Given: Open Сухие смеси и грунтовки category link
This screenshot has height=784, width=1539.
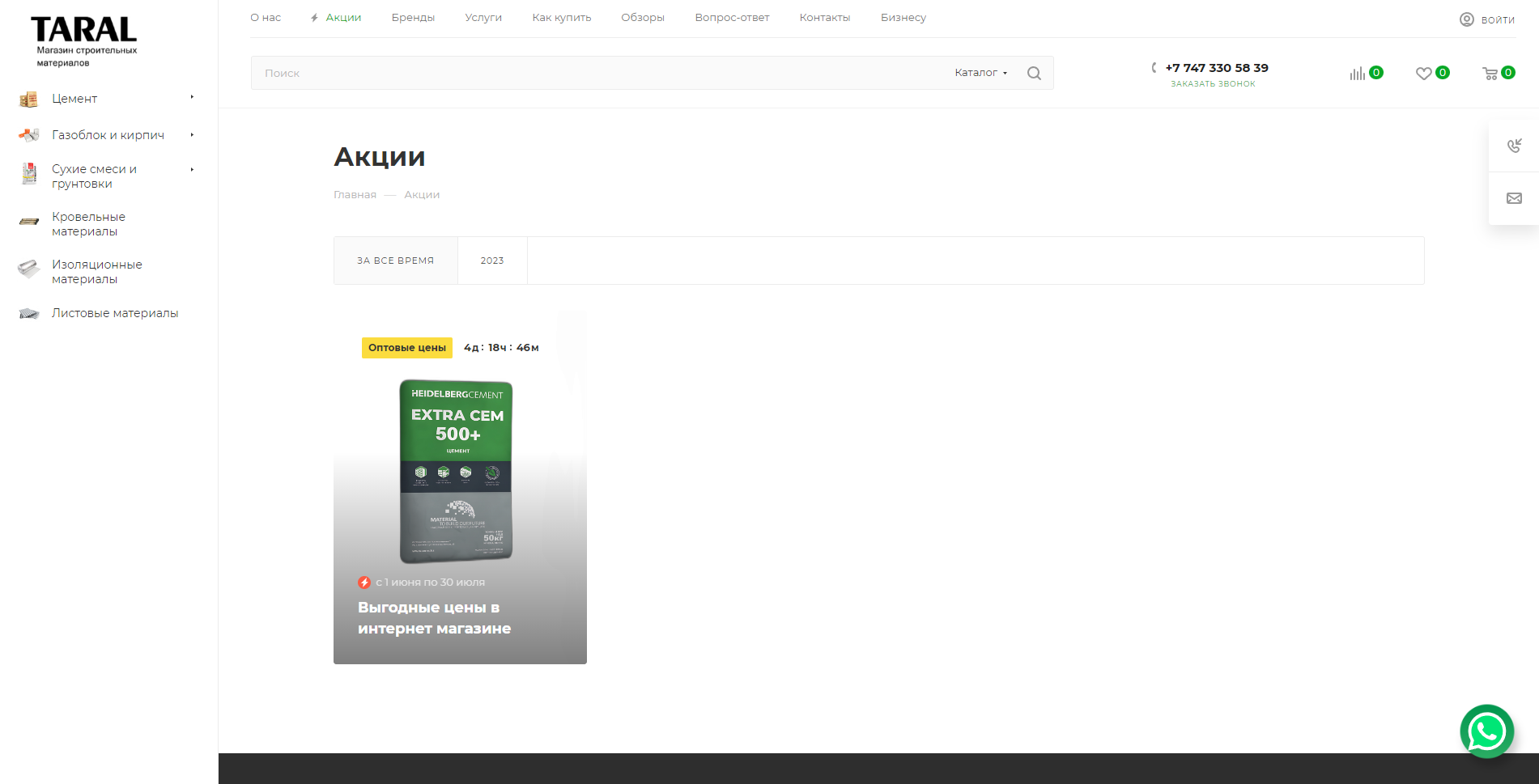Looking at the screenshot, I should pos(94,176).
